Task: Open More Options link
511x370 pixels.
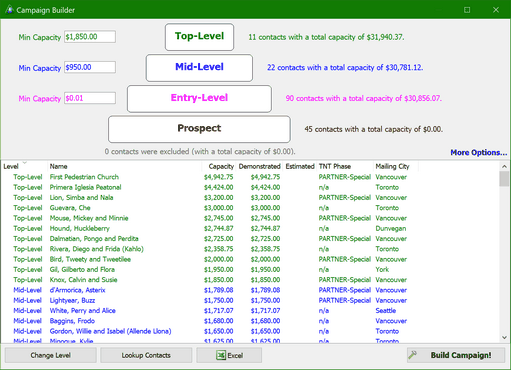Action: (479, 152)
